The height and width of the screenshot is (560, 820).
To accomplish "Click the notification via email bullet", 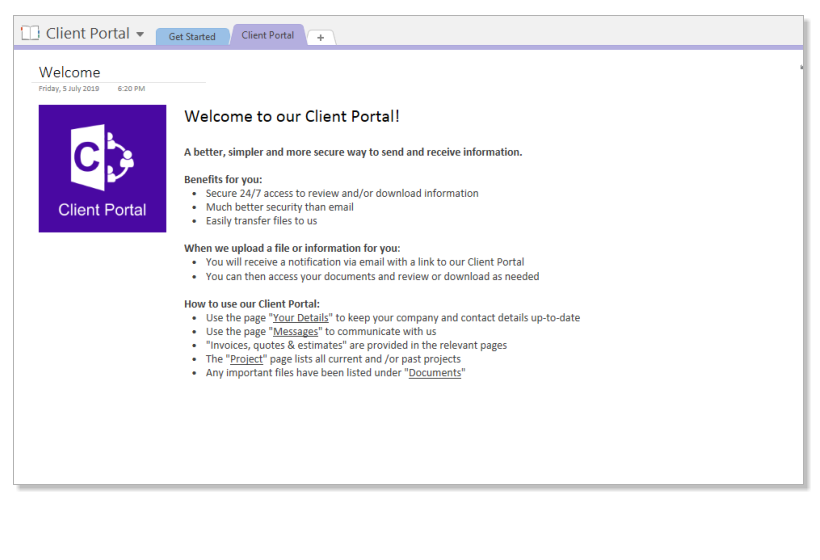I will click(x=365, y=262).
